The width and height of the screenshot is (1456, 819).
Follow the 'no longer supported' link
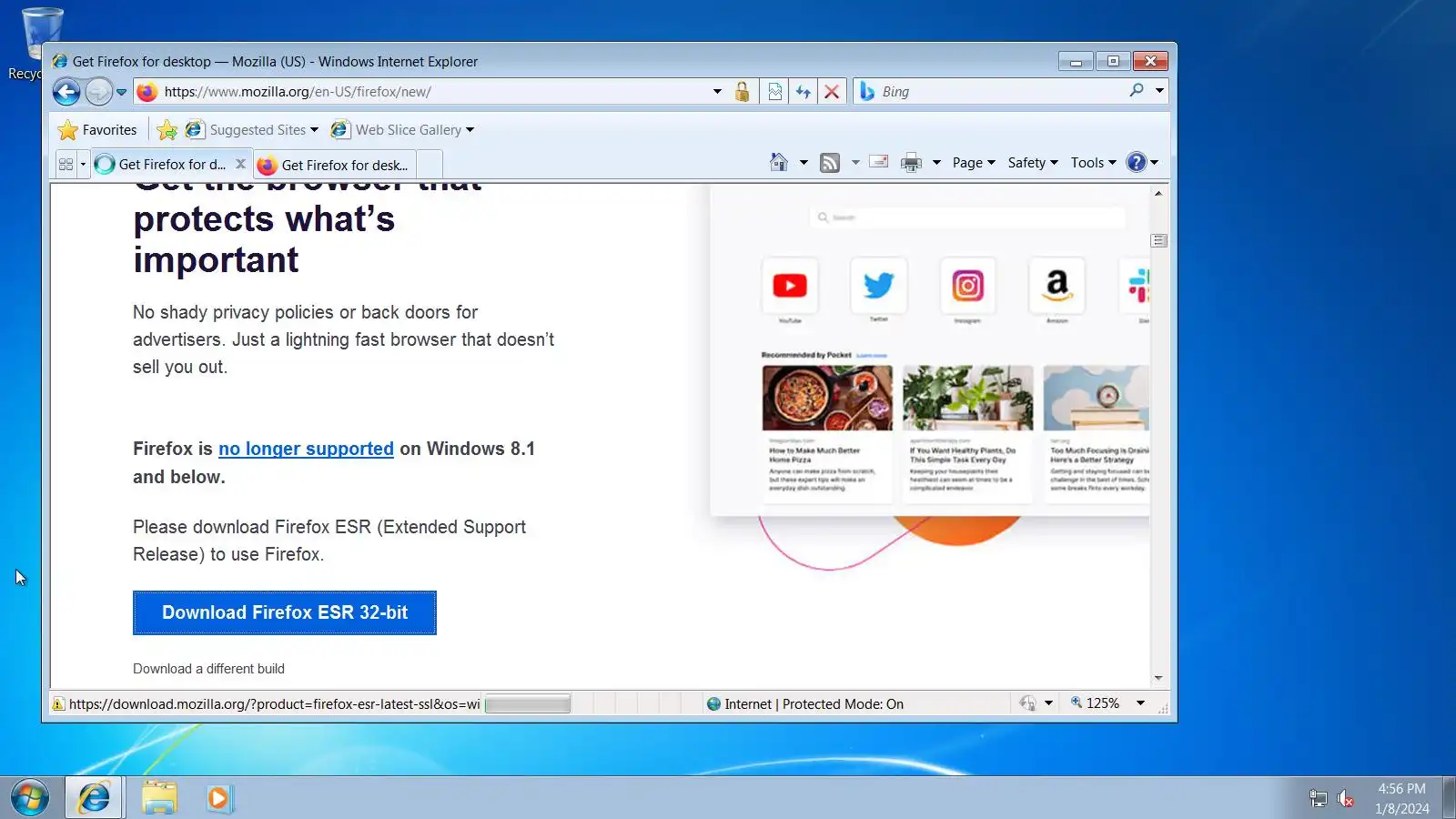[306, 449]
